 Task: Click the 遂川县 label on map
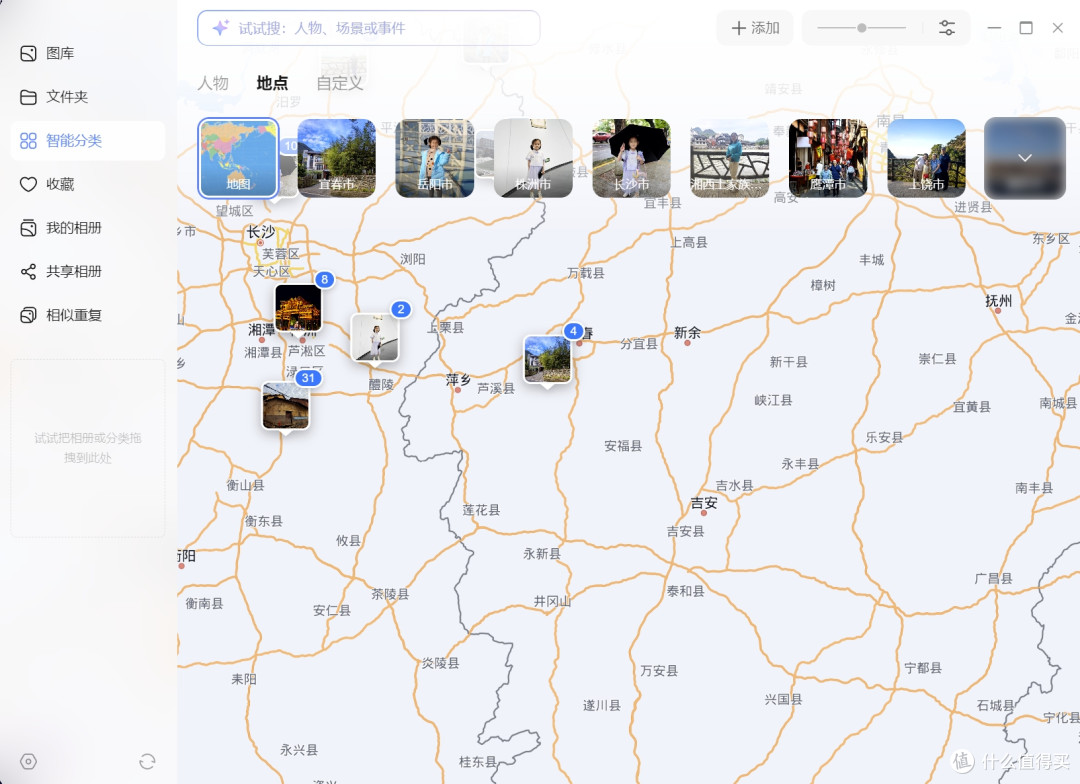[602, 705]
